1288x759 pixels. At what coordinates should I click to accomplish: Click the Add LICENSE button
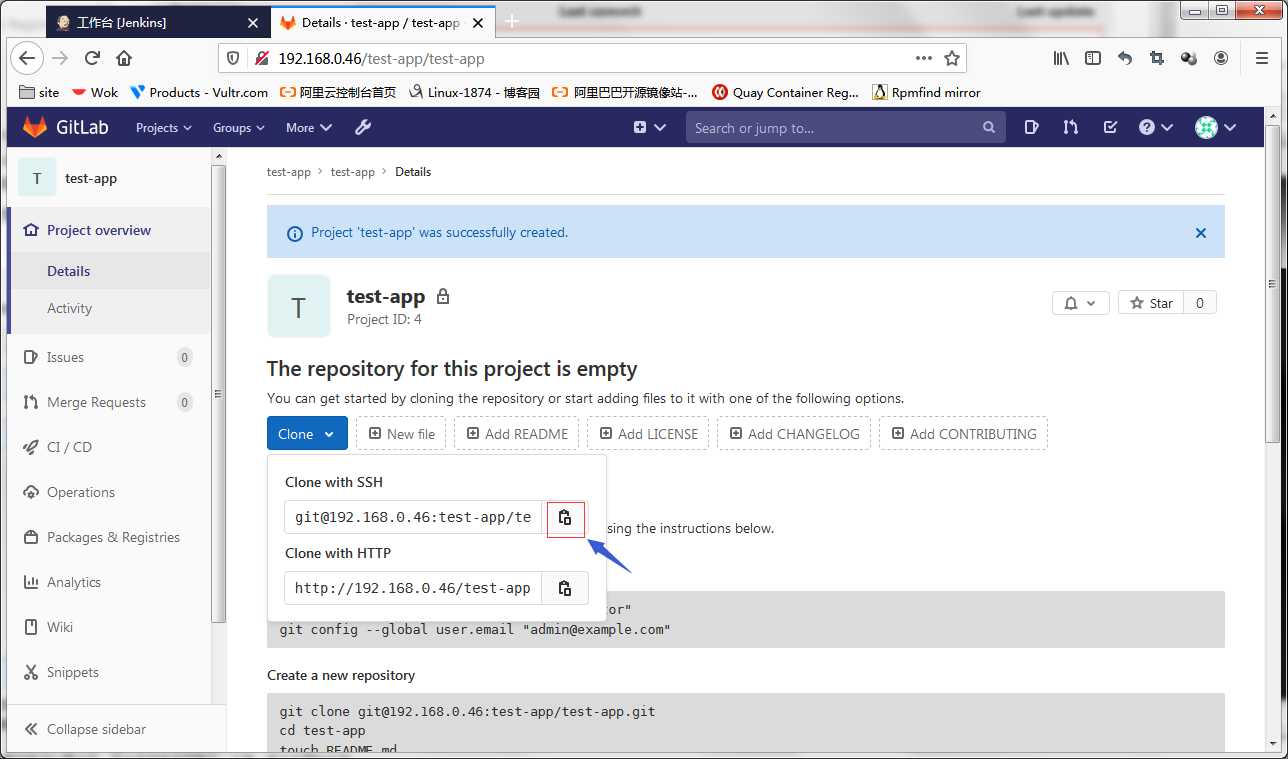[x=648, y=434]
